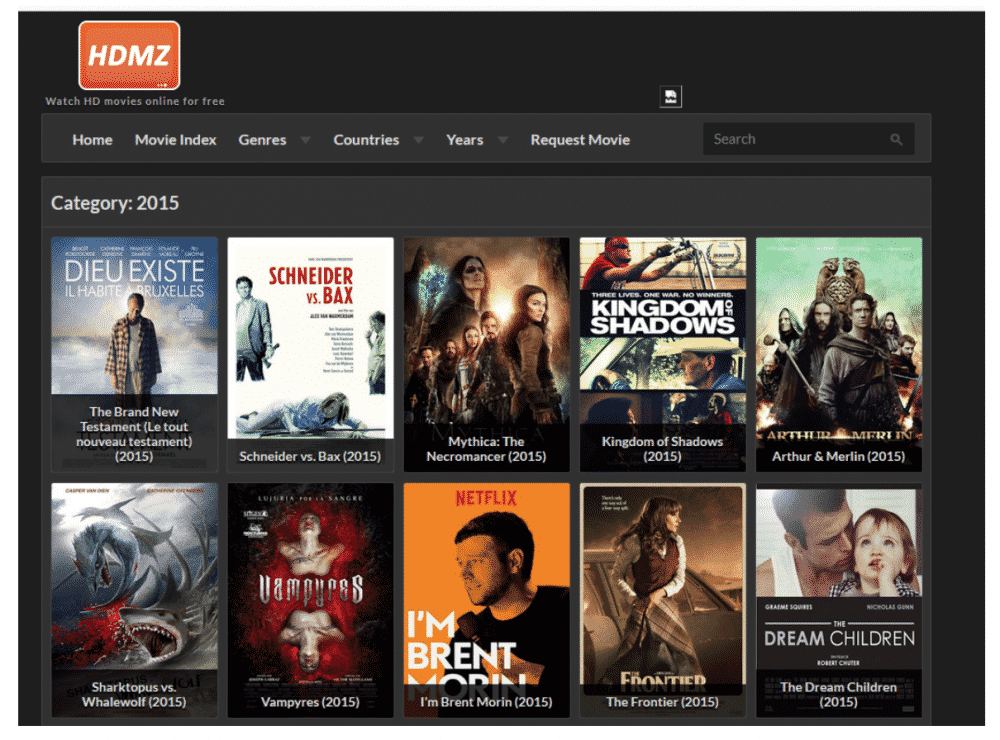
Task: Click the small broken image icon above navbar
Action: pyautogui.click(x=670, y=97)
